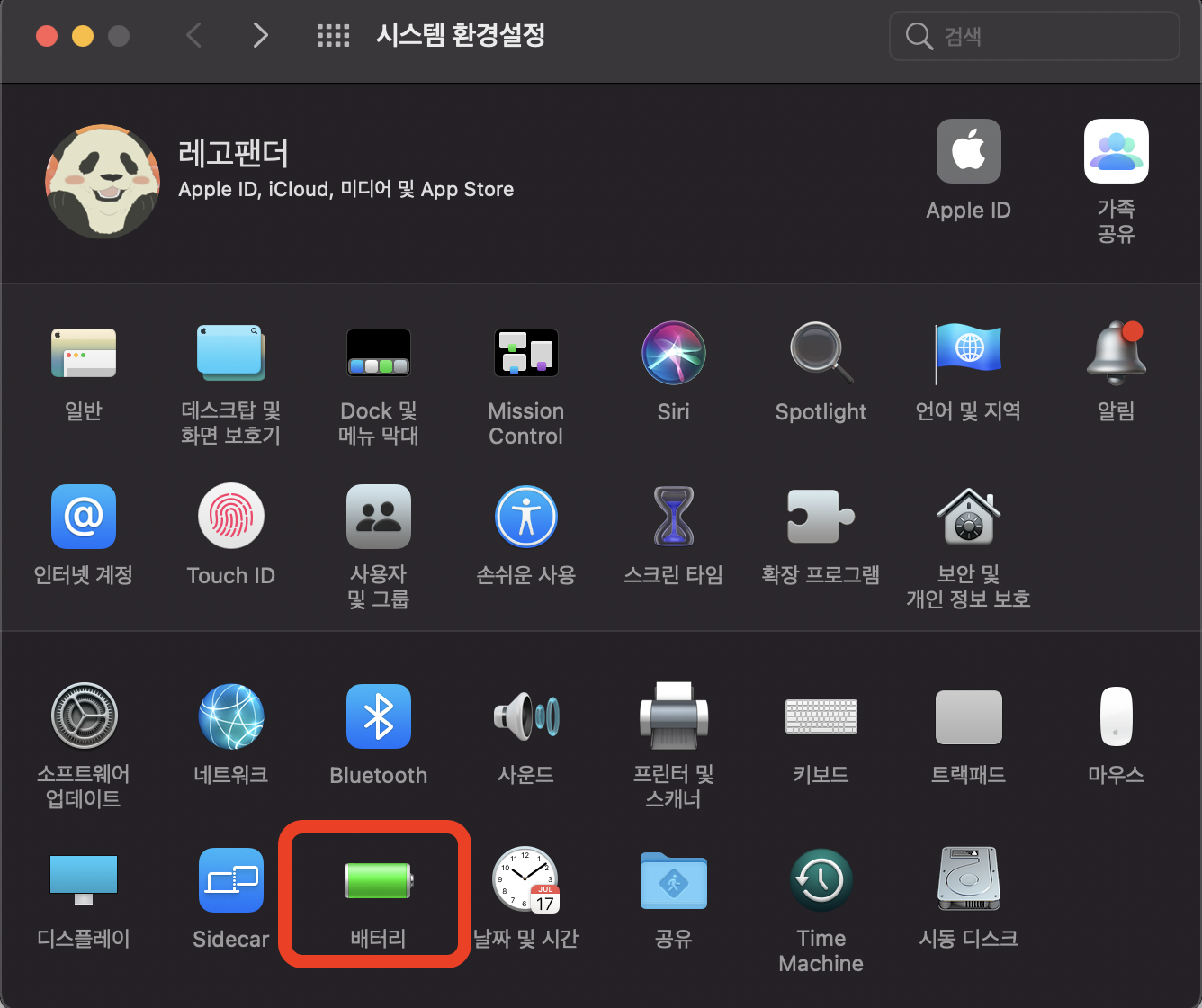Open 알림 notifications preferences
Viewport: 1202px width, 1008px height.
click(x=1117, y=353)
